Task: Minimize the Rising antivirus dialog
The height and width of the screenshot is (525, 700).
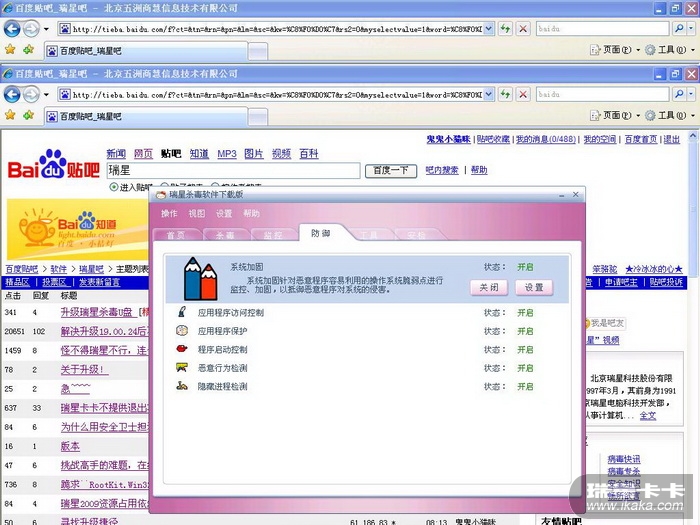Action: [x=562, y=195]
